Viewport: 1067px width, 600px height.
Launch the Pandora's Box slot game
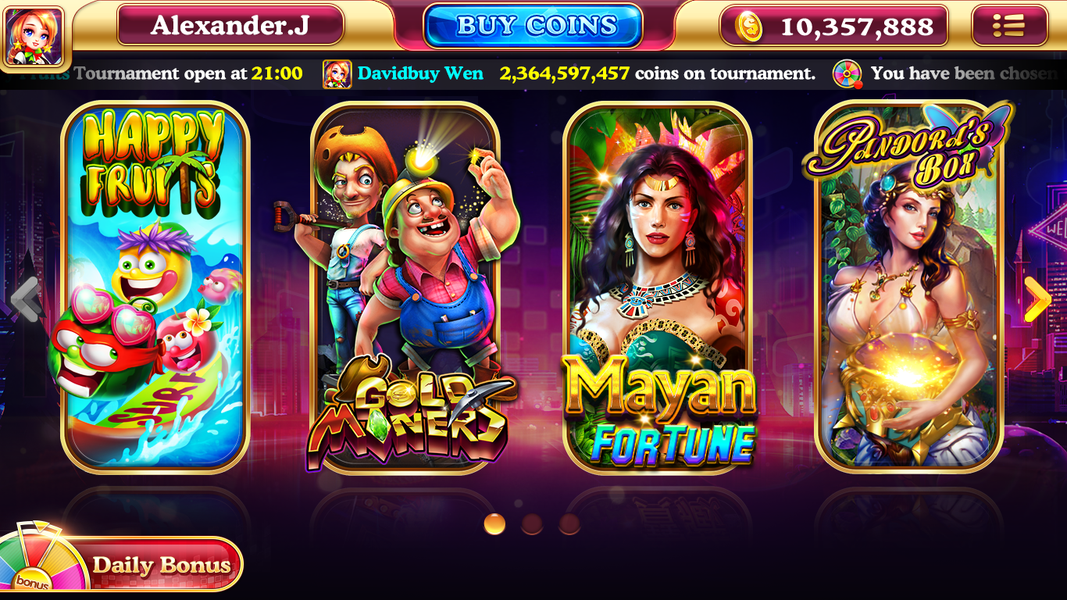(909, 287)
